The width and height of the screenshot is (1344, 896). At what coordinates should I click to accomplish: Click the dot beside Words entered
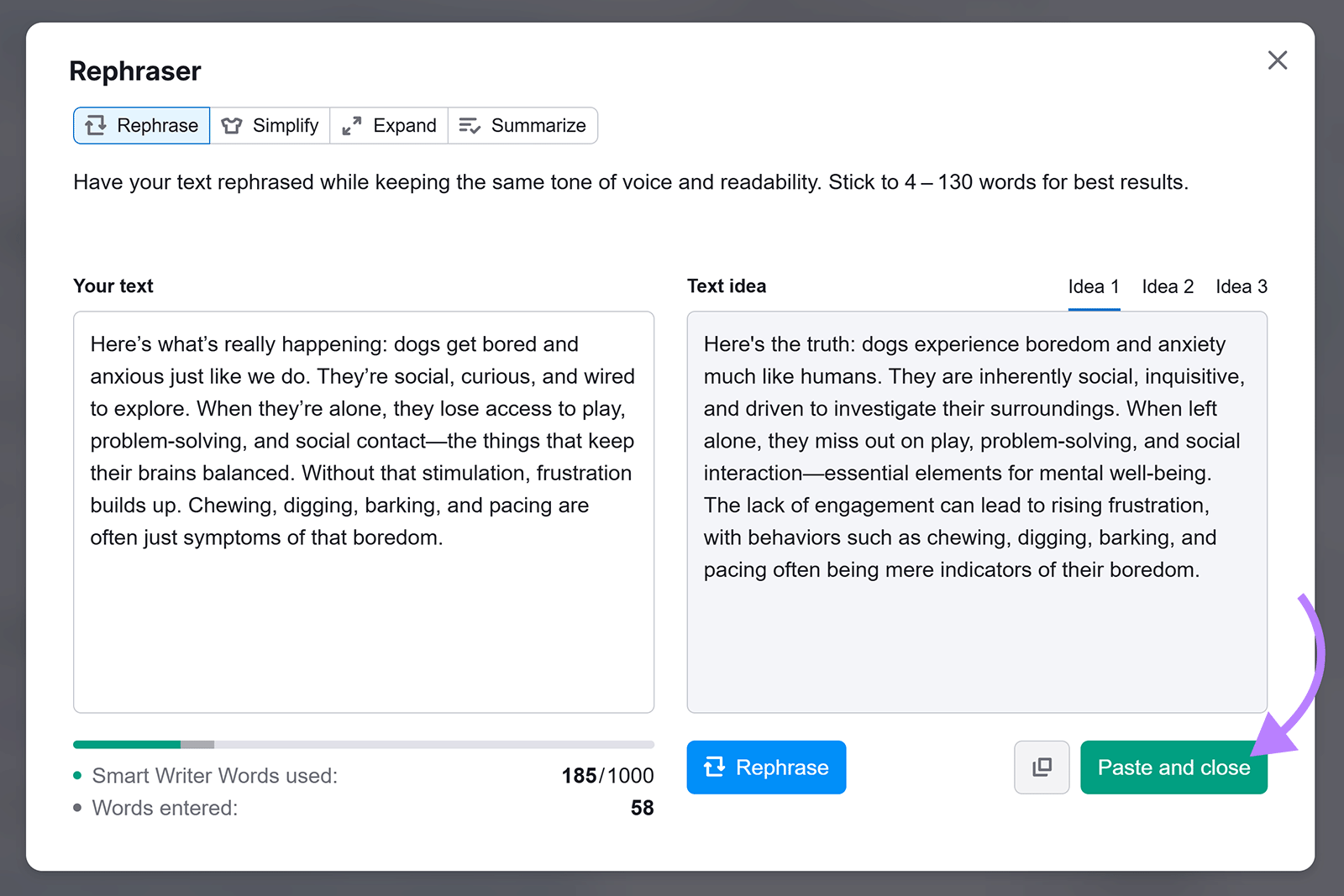pos(77,807)
